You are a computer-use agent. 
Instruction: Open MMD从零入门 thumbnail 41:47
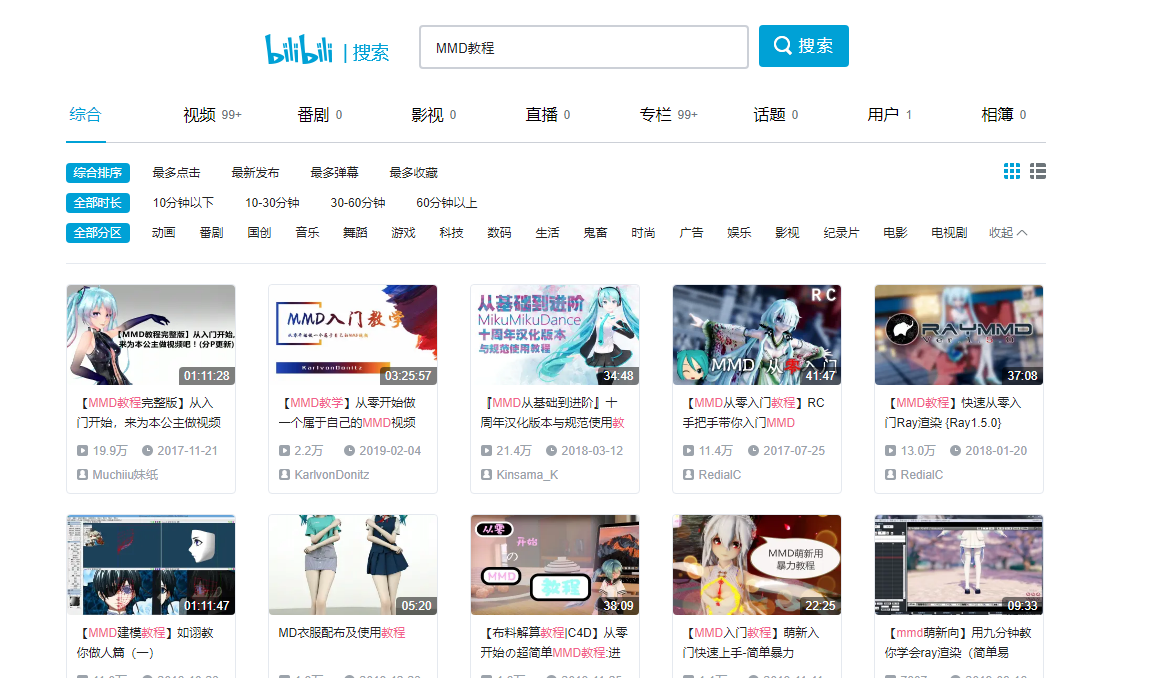(x=757, y=335)
